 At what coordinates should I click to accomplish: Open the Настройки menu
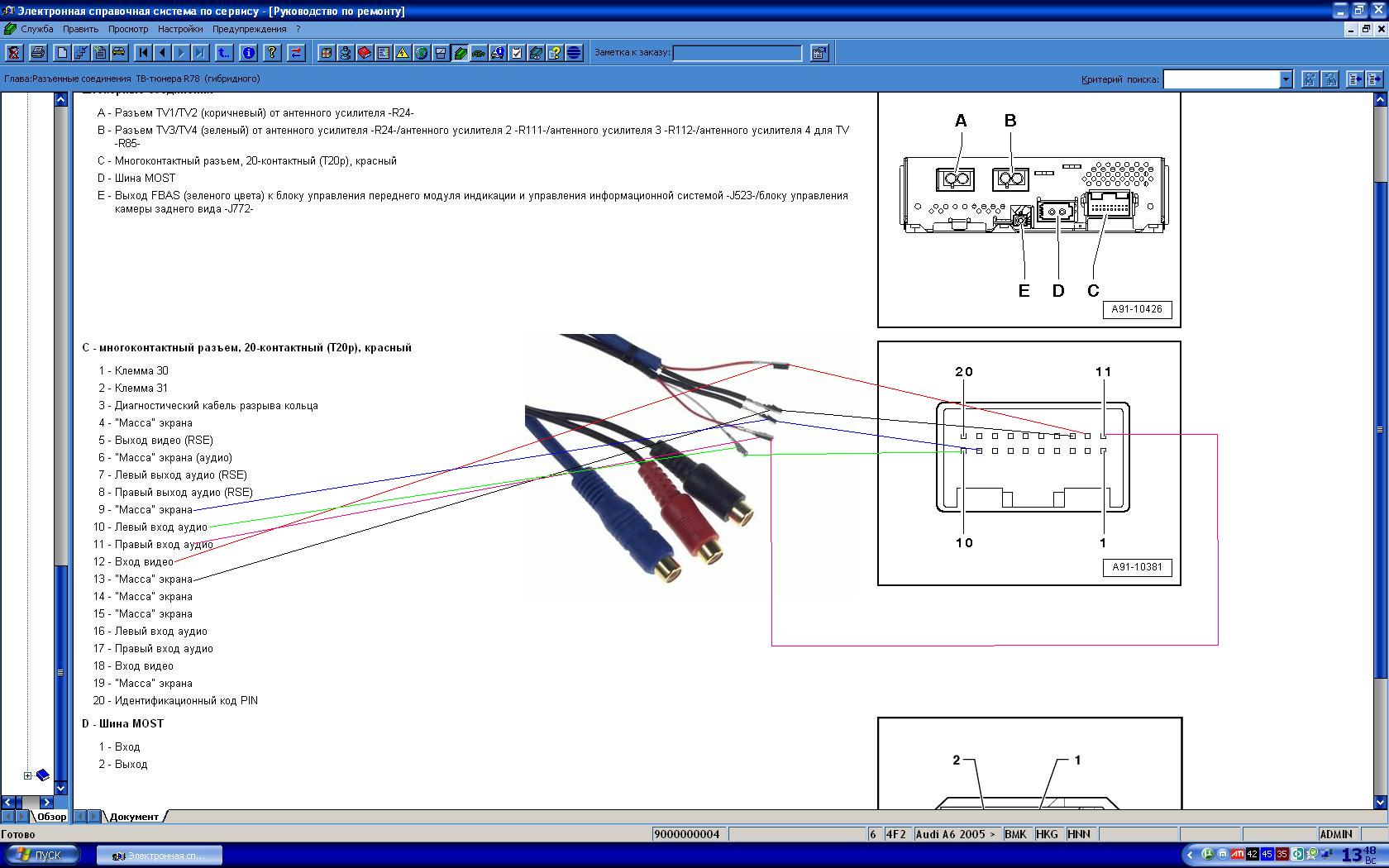pos(180,29)
